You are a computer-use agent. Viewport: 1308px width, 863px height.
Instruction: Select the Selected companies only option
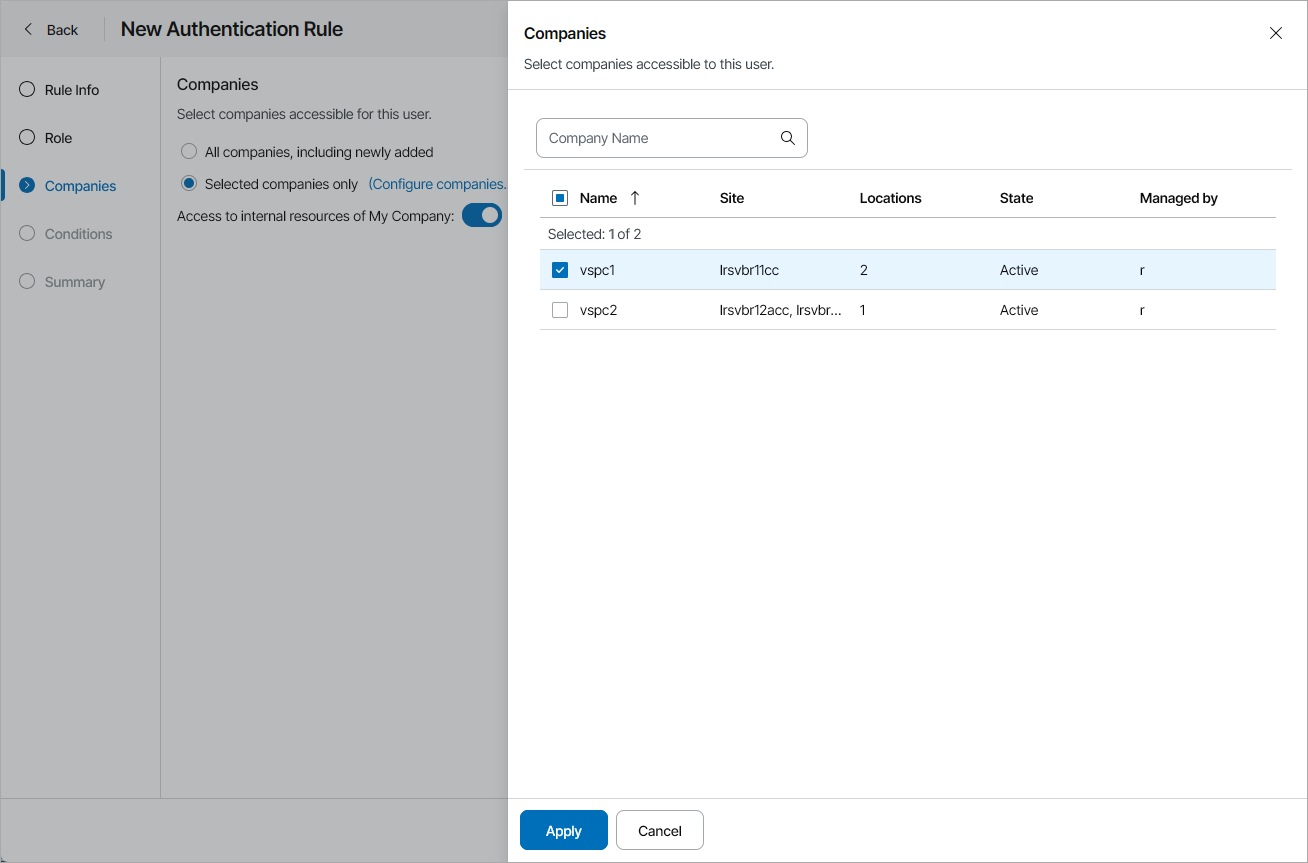click(x=189, y=183)
